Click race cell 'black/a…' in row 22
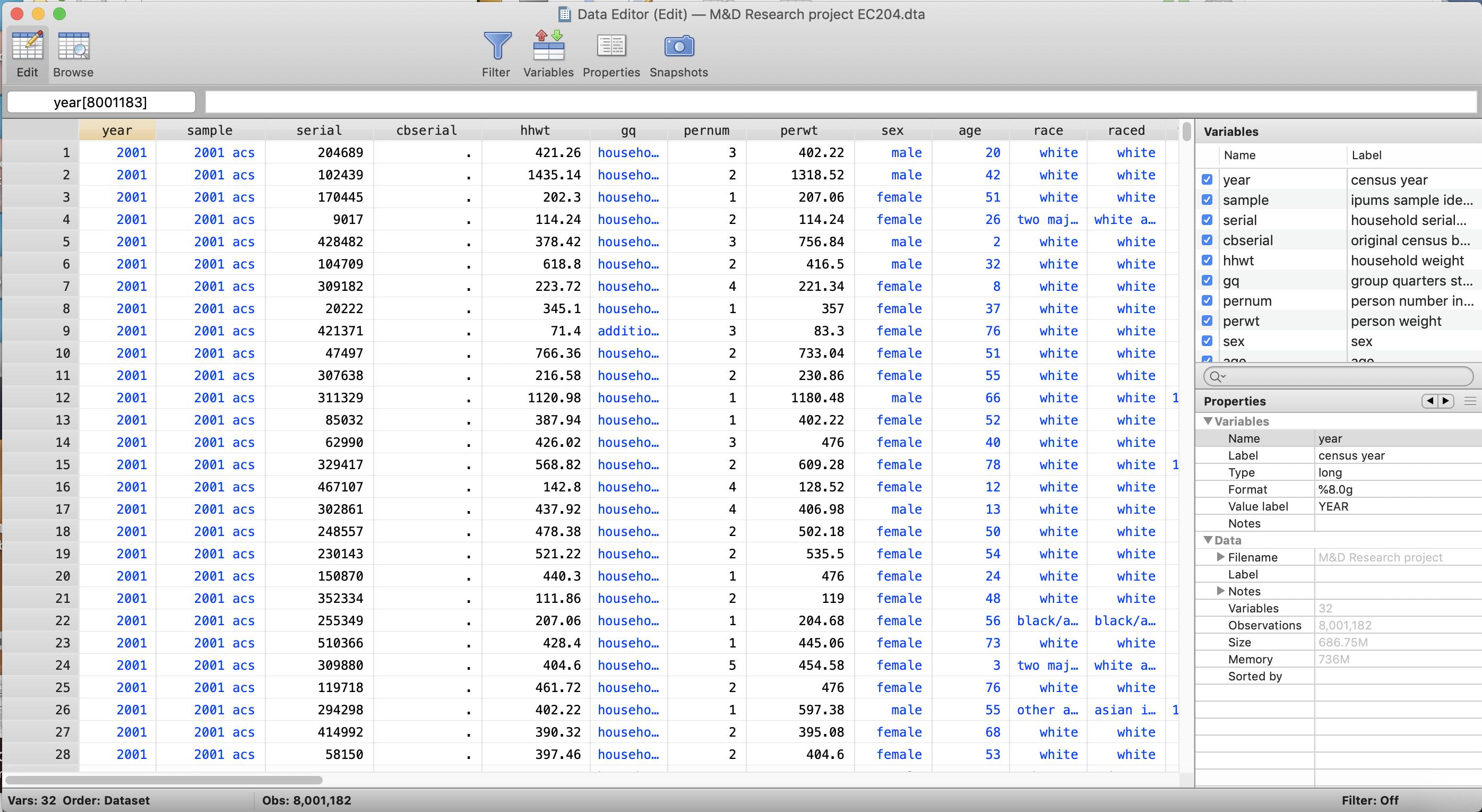1482x812 pixels. pyautogui.click(x=1048, y=620)
